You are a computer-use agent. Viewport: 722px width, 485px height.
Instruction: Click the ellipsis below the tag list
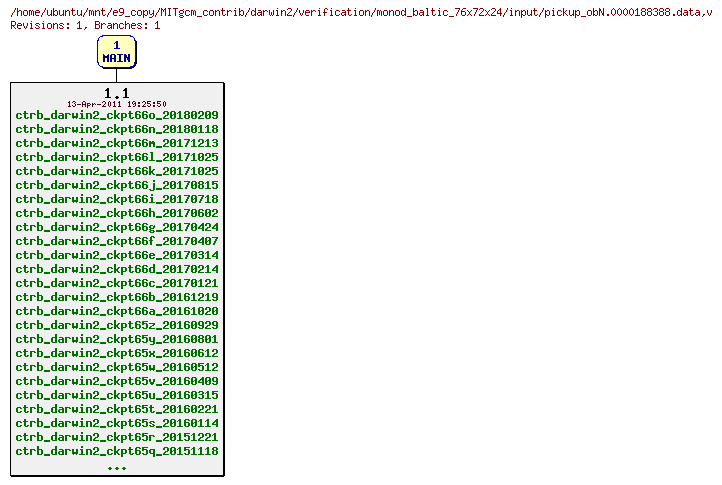point(117,468)
